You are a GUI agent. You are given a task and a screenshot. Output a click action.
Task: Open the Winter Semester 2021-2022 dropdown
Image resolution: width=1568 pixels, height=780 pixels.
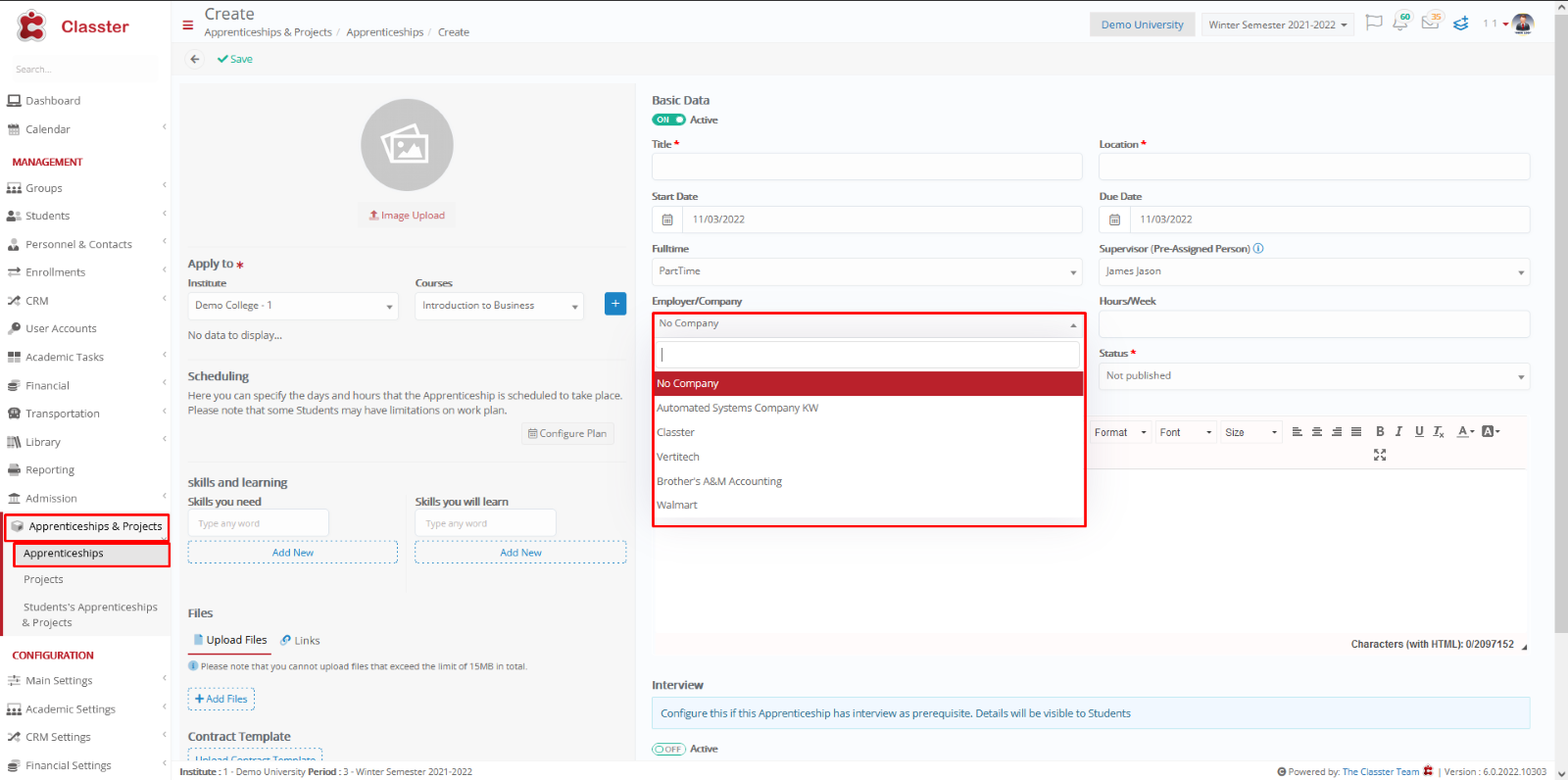coord(1277,24)
